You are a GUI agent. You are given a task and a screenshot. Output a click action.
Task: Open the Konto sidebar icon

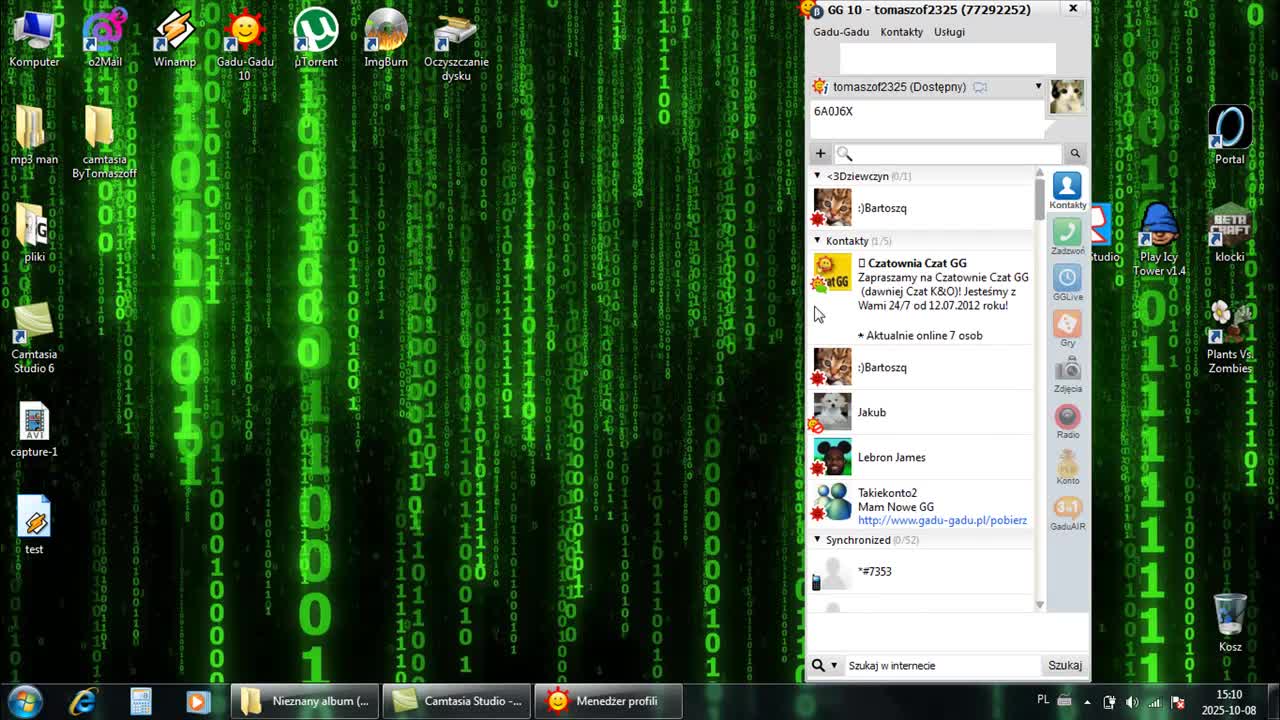pos(1067,464)
